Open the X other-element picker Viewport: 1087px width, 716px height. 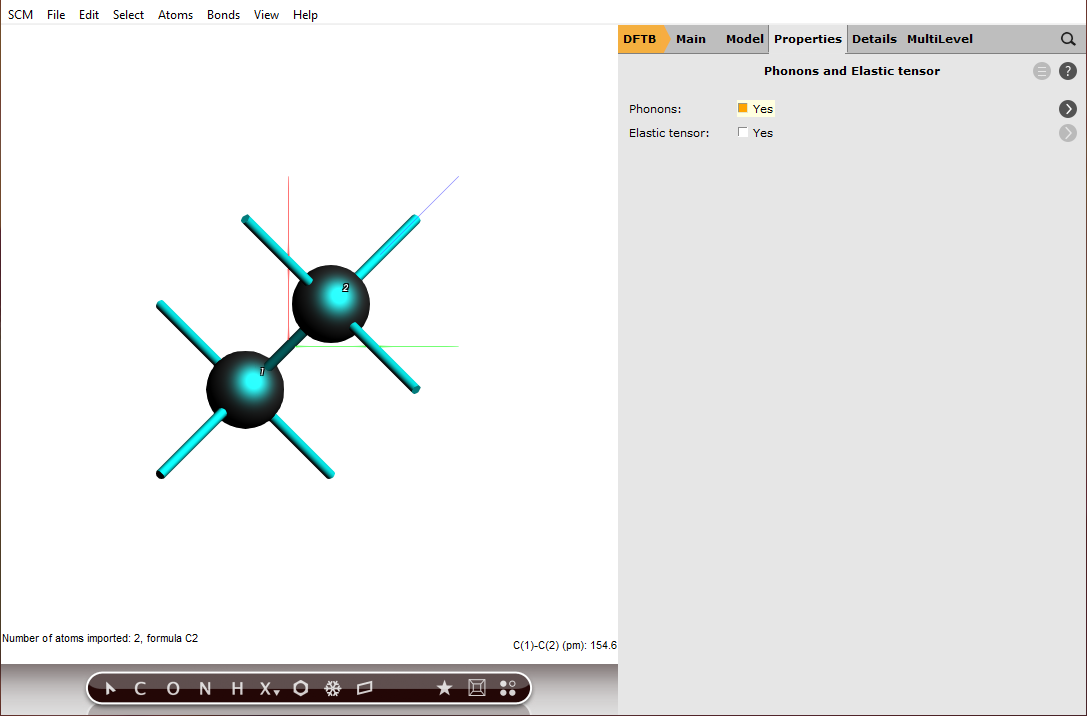pos(269,688)
